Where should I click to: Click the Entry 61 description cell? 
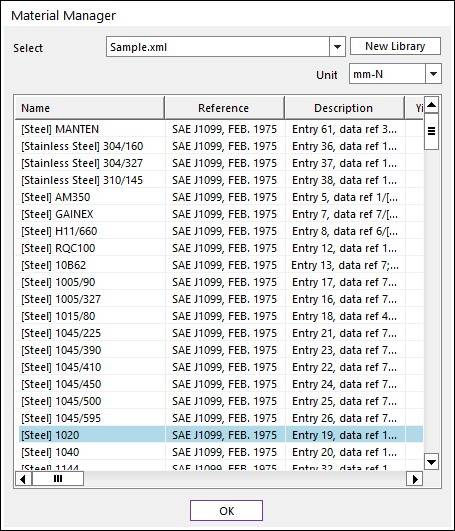coord(344,129)
